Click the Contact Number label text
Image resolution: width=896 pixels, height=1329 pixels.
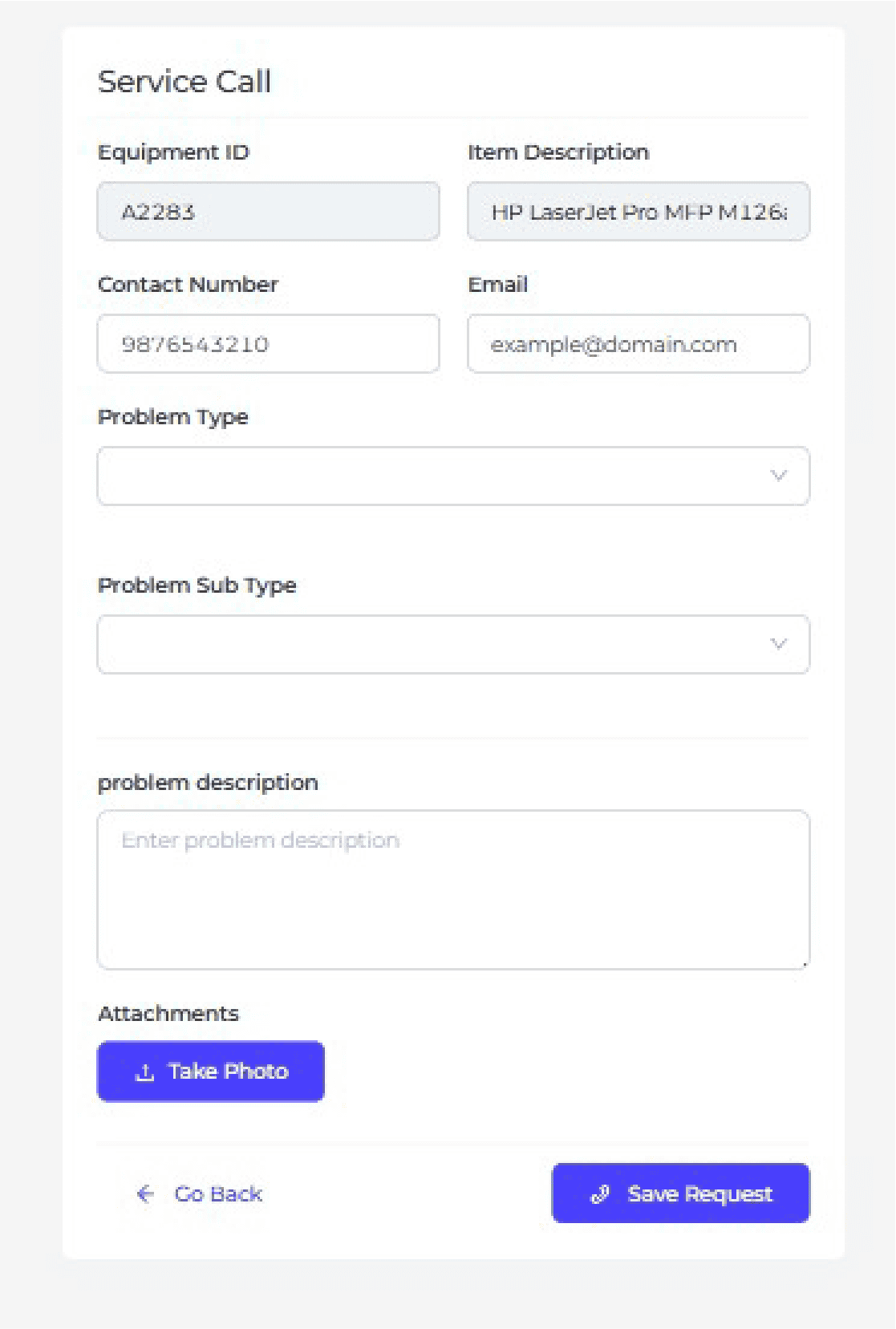pyautogui.click(x=188, y=285)
